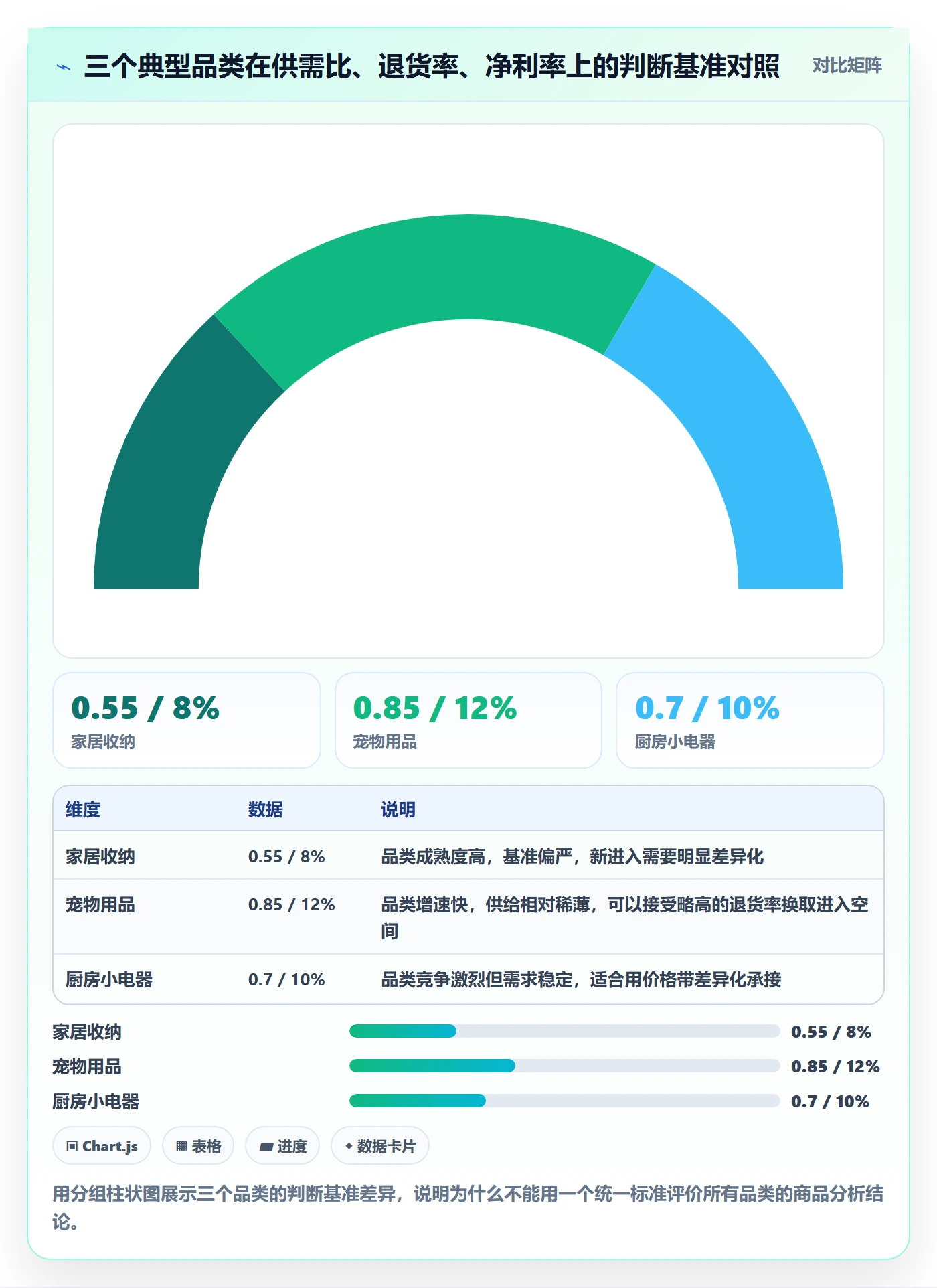
Task: Select the 宠物用品 cell in the table
Action: [100, 904]
